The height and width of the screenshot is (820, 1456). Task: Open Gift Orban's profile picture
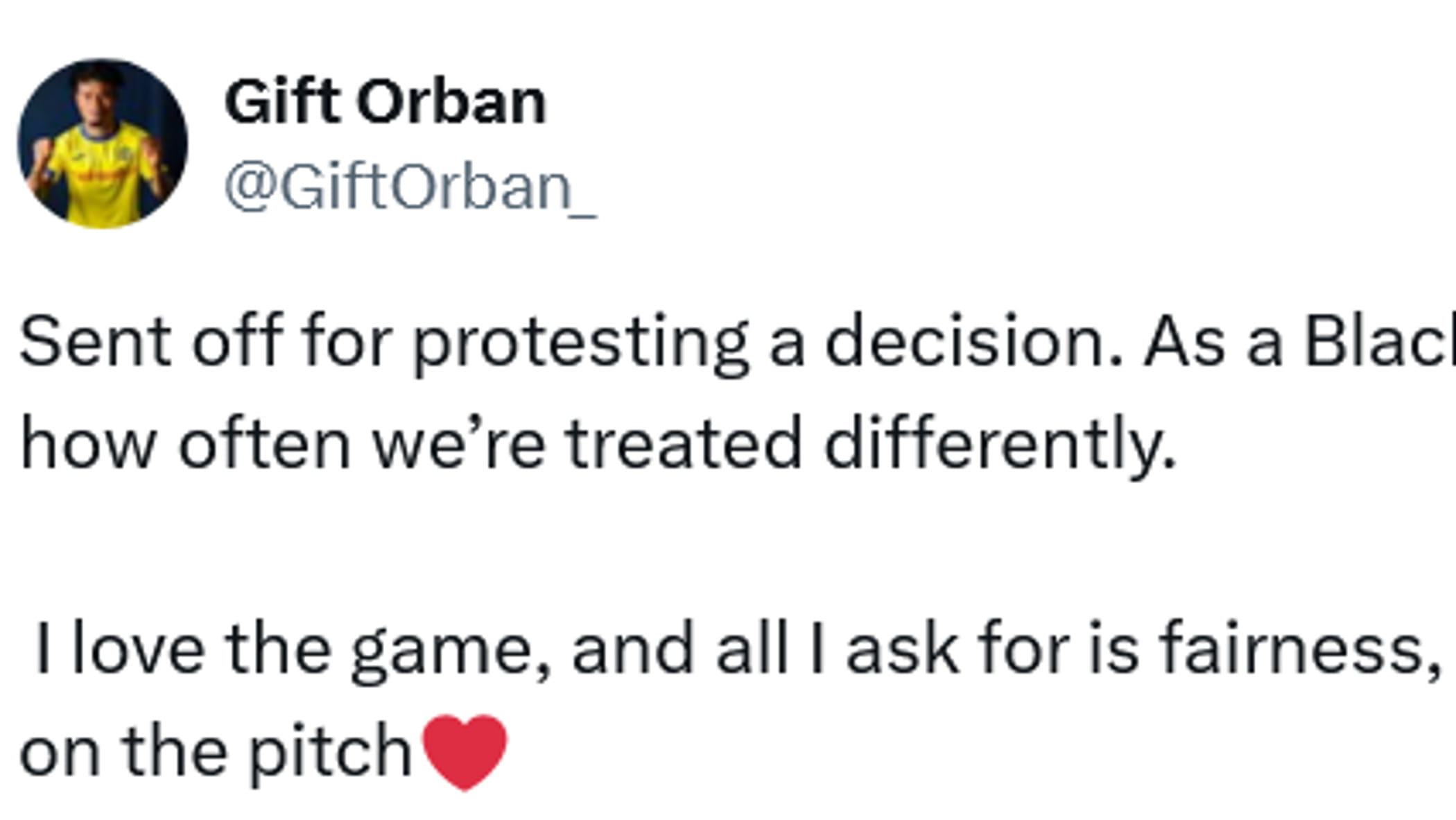103,144
